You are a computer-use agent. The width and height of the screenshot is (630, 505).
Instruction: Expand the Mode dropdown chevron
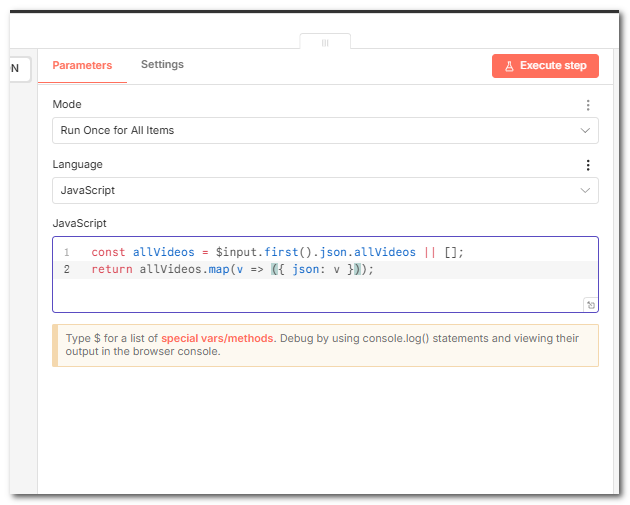[x=585, y=130]
